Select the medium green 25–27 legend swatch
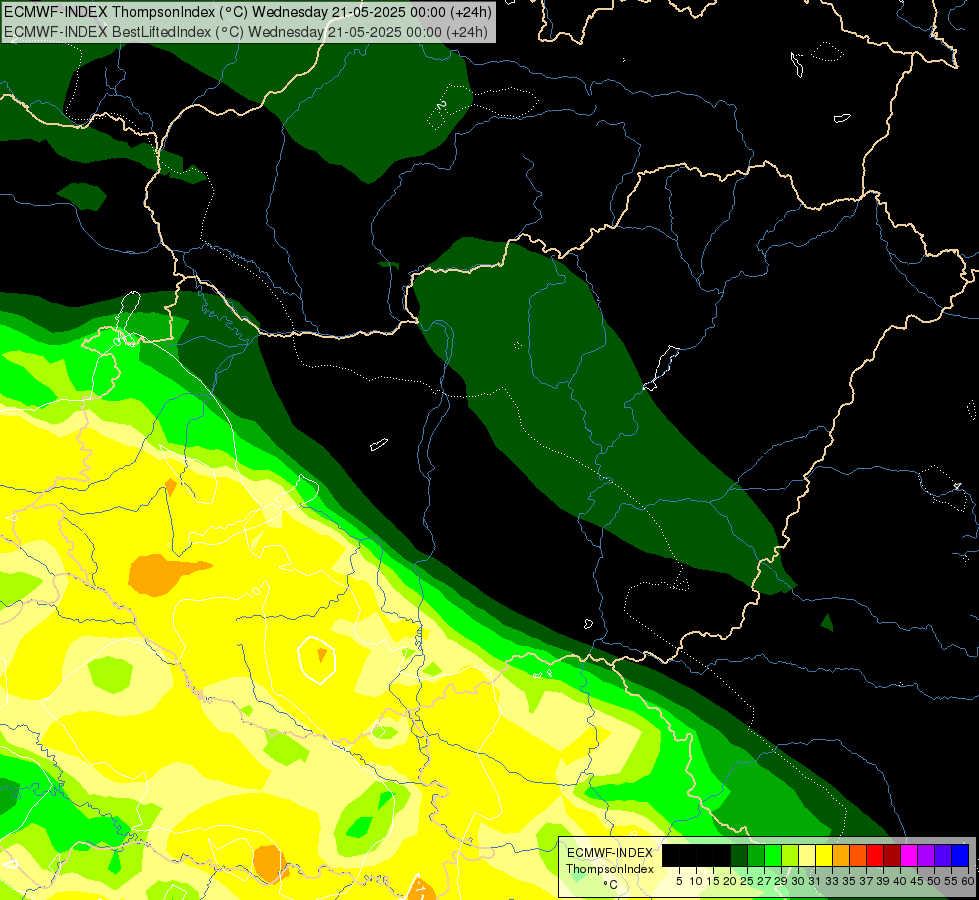 756,855
